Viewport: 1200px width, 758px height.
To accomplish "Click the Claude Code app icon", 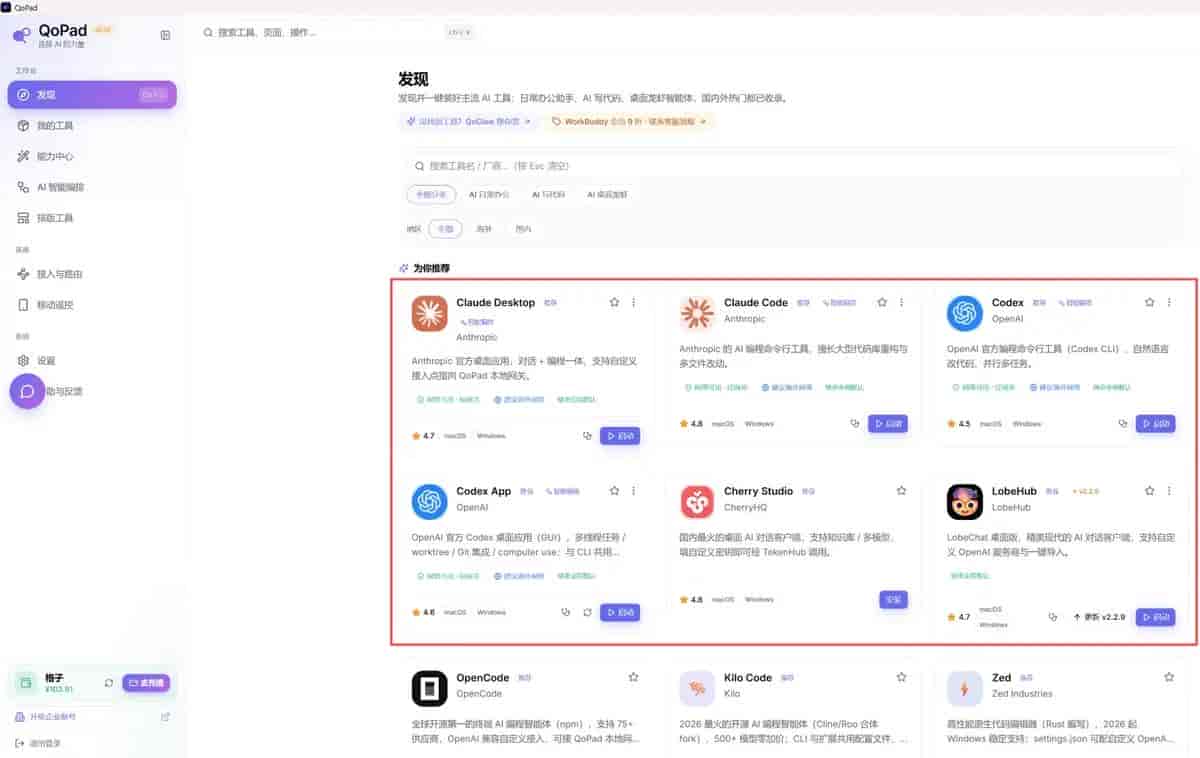I will [x=697, y=314].
